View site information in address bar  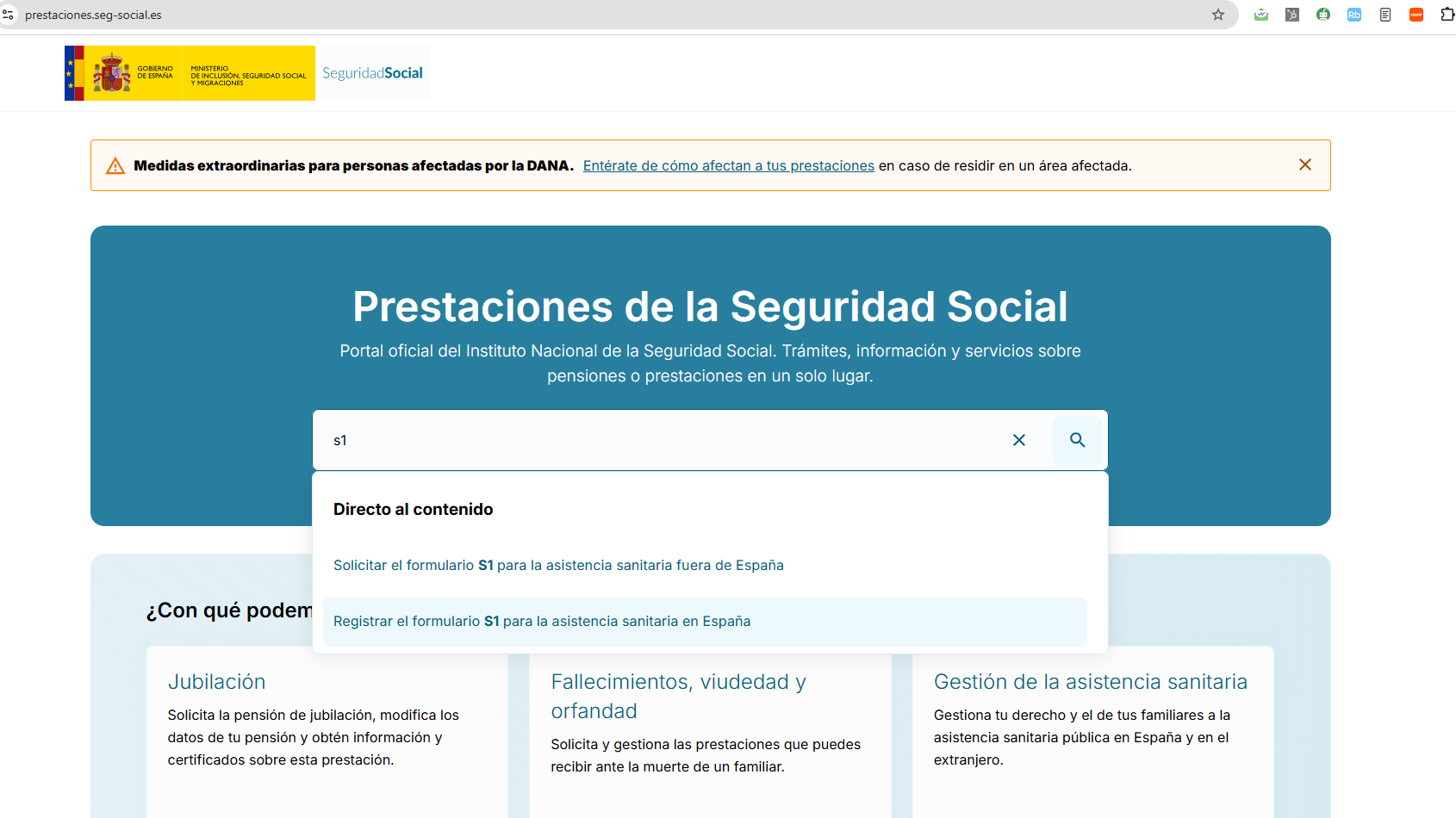tap(9, 15)
